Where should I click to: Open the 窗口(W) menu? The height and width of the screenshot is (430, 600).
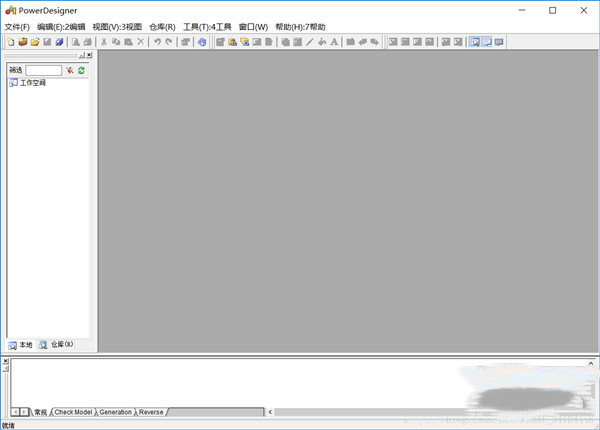(x=253, y=27)
